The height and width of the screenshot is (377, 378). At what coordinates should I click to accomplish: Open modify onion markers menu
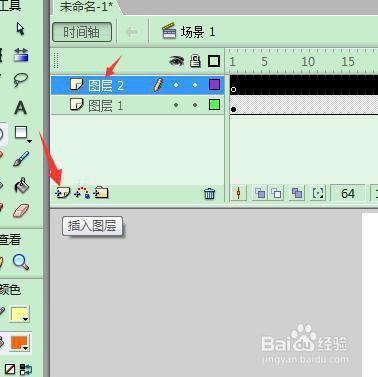318,193
